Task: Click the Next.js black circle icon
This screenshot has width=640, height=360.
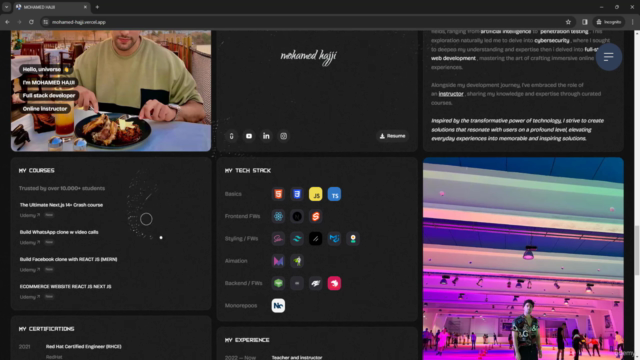Action: (x=297, y=216)
